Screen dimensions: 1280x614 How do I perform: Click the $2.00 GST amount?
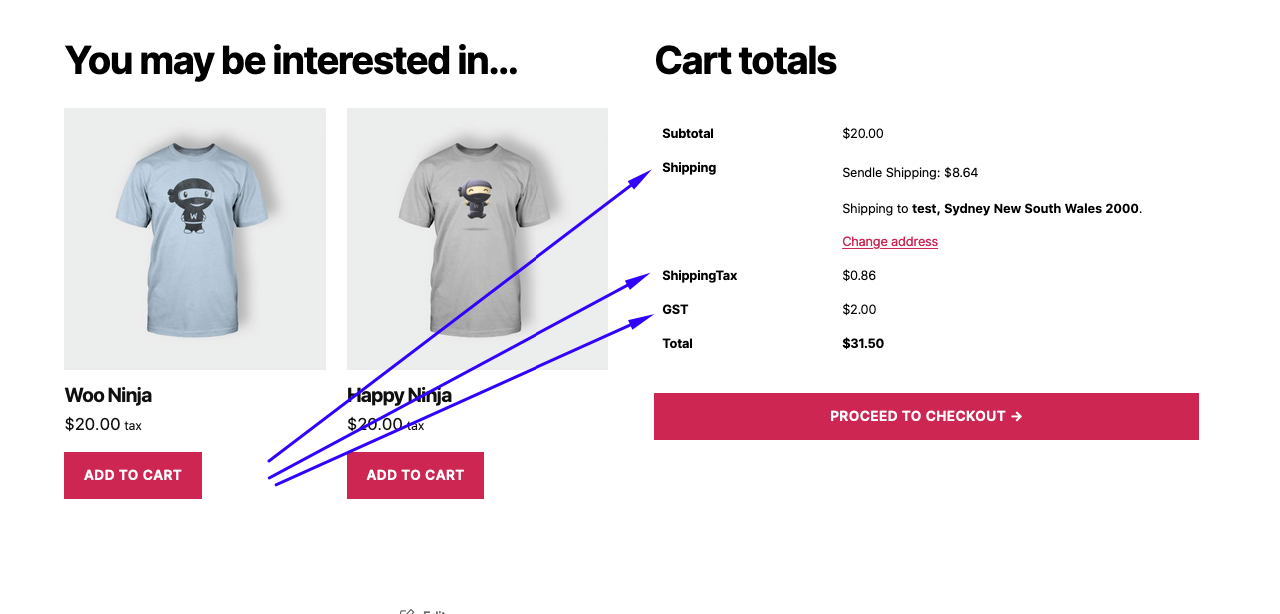(x=859, y=309)
